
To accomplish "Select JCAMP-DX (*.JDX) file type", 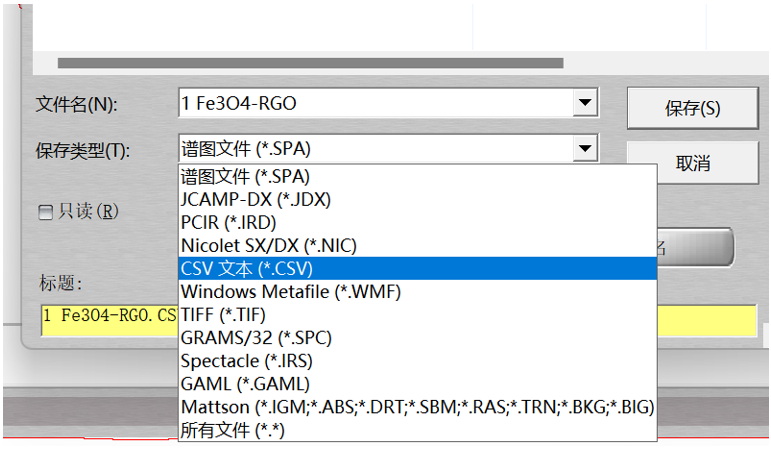I will [x=417, y=200].
